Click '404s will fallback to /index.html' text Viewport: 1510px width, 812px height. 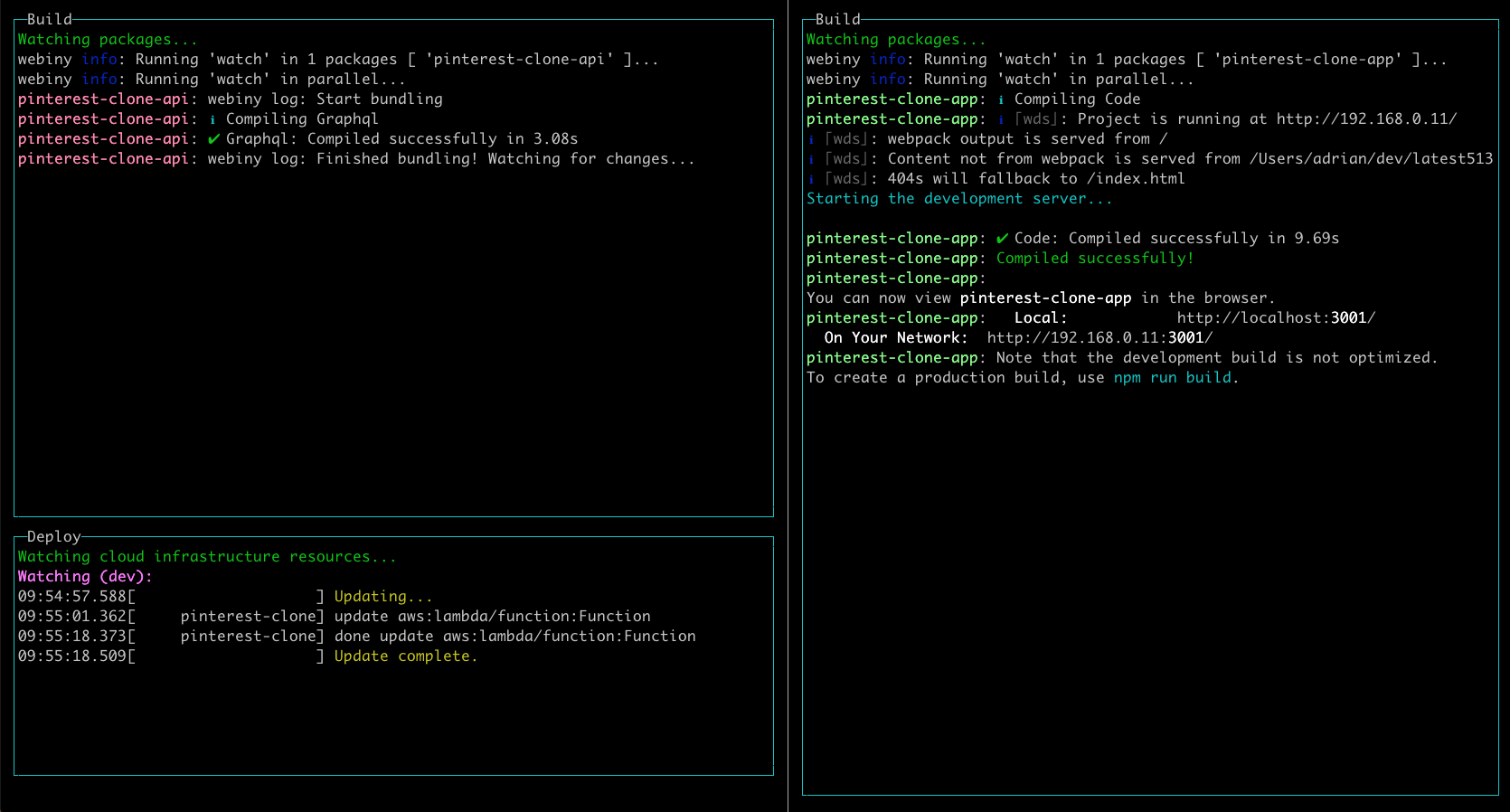click(1036, 178)
